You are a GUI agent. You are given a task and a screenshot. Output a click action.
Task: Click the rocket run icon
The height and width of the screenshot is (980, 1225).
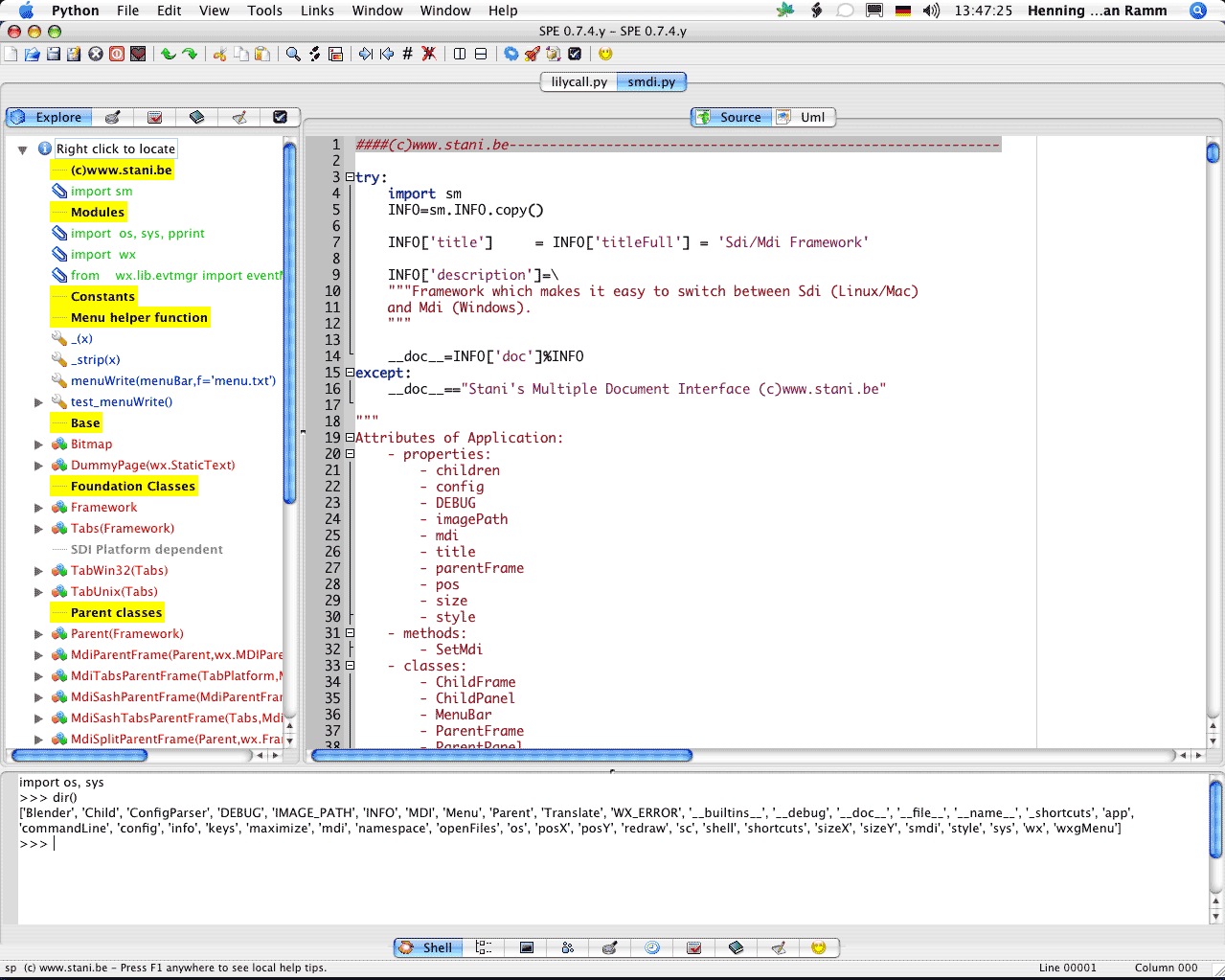(533, 54)
